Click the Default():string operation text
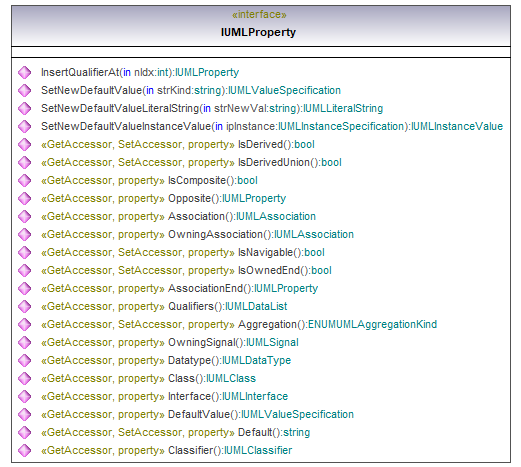The height and width of the screenshot is (467, 521). (274, 432)
